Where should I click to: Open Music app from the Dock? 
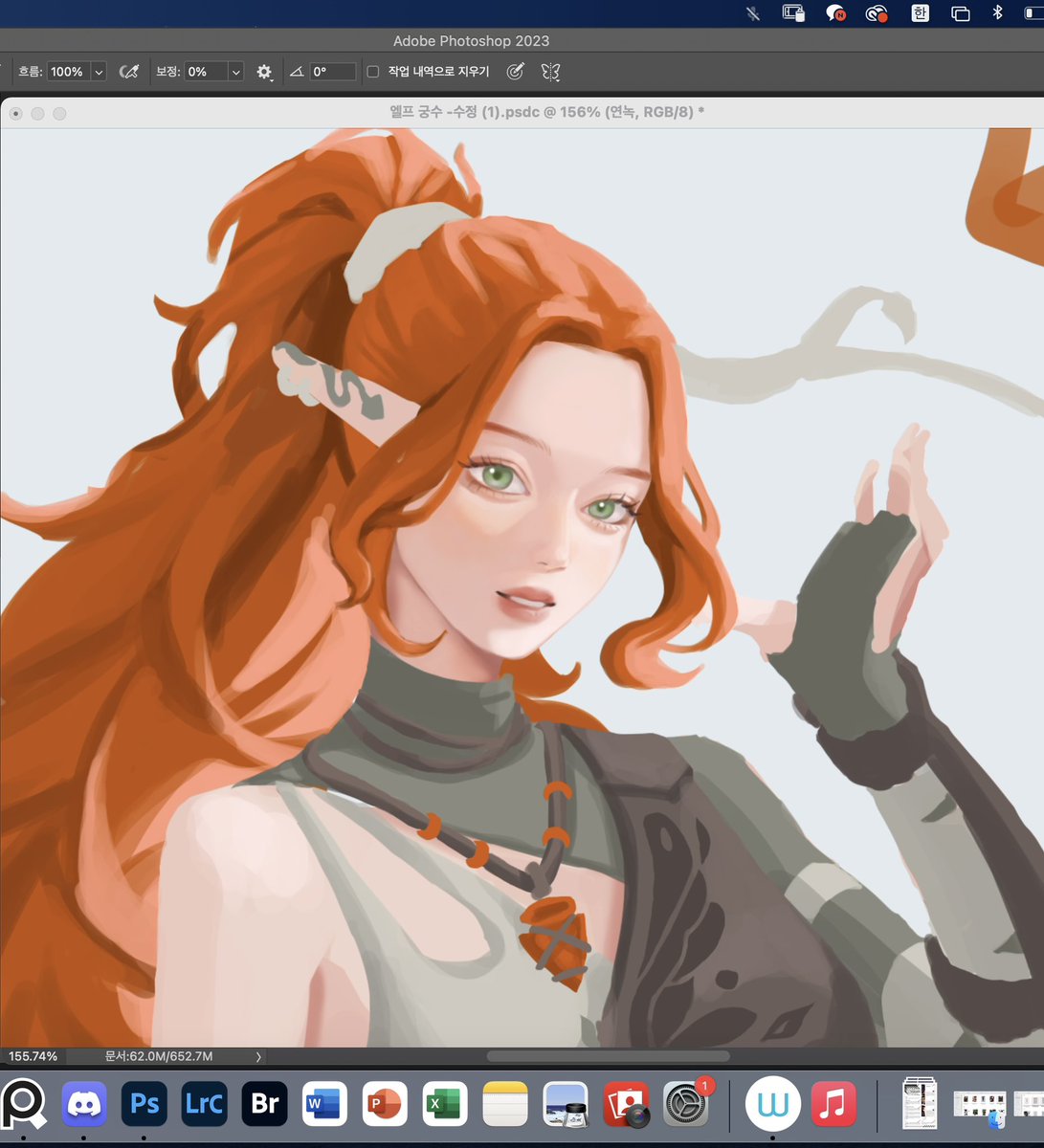[x=833, y=1103]
